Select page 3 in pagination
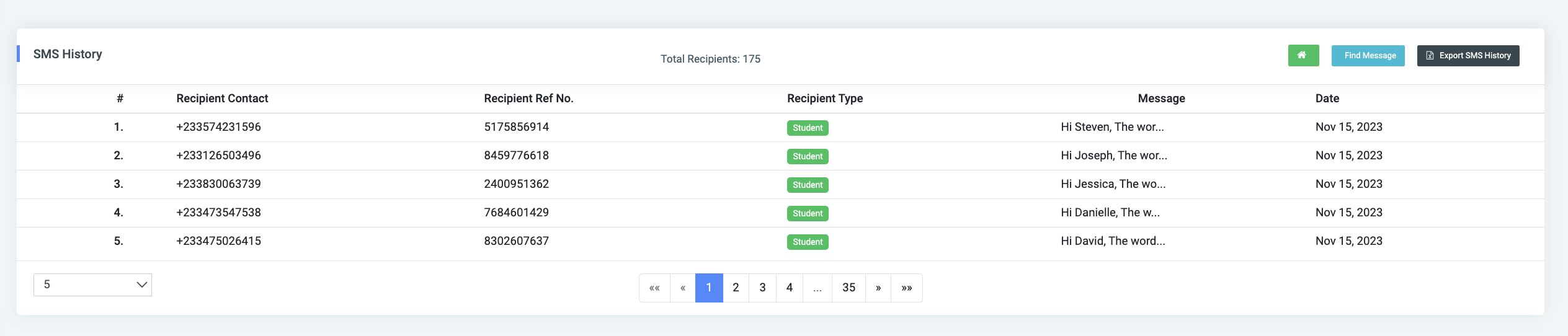The image size is (1568, 336). (x=762, y=288)
